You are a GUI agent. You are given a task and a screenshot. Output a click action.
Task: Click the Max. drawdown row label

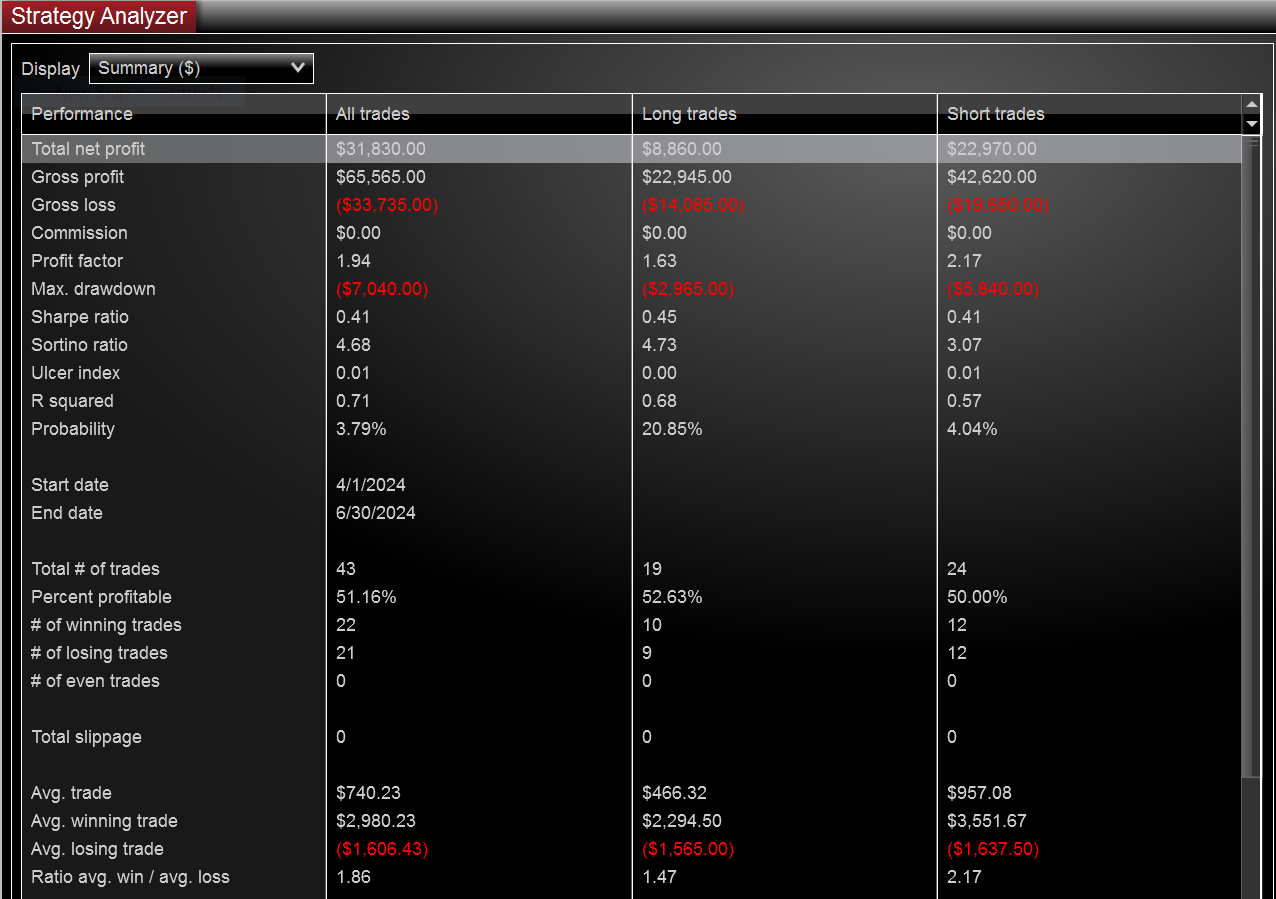93,289
